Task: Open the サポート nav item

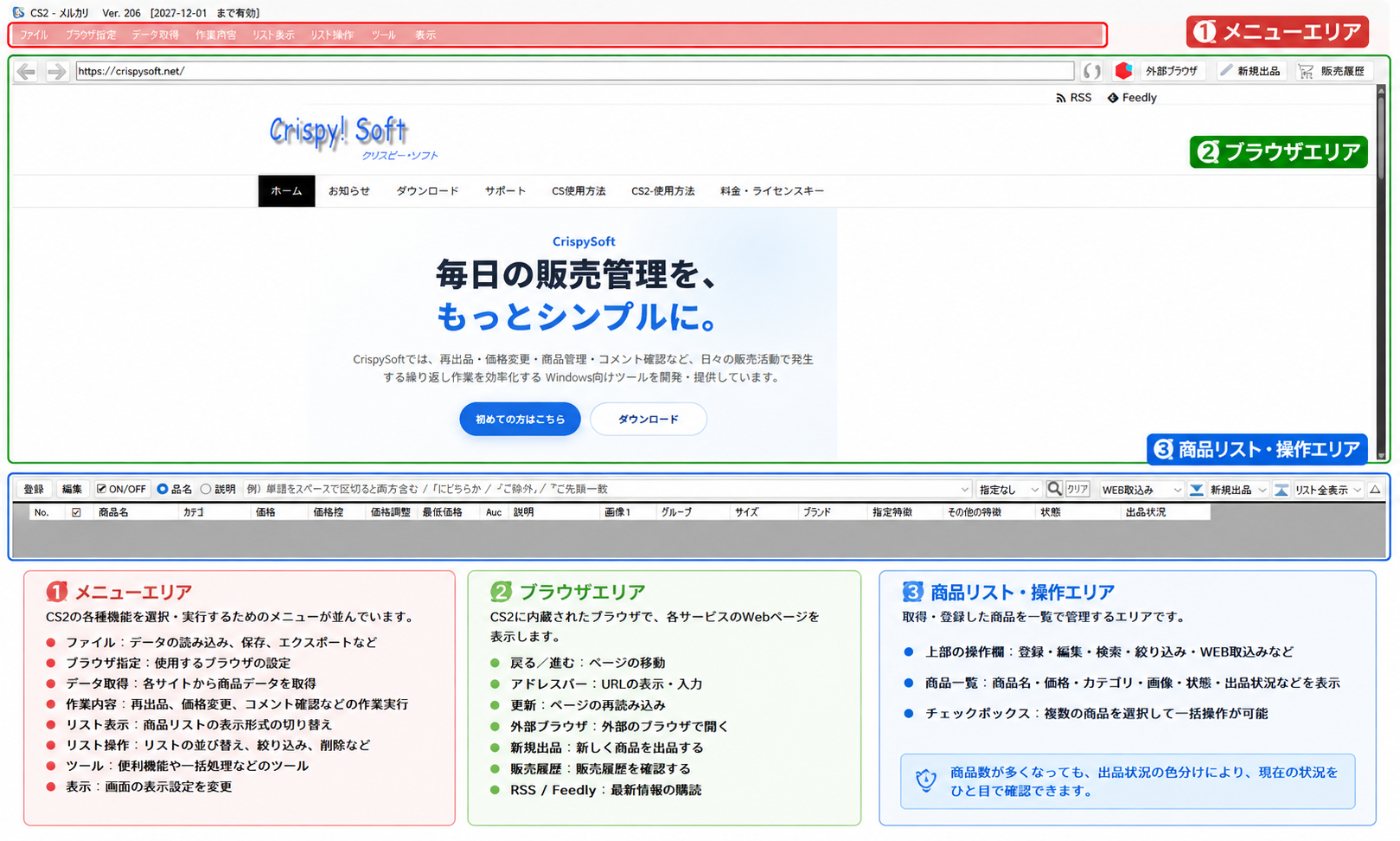Action: (x=505, y=191)
